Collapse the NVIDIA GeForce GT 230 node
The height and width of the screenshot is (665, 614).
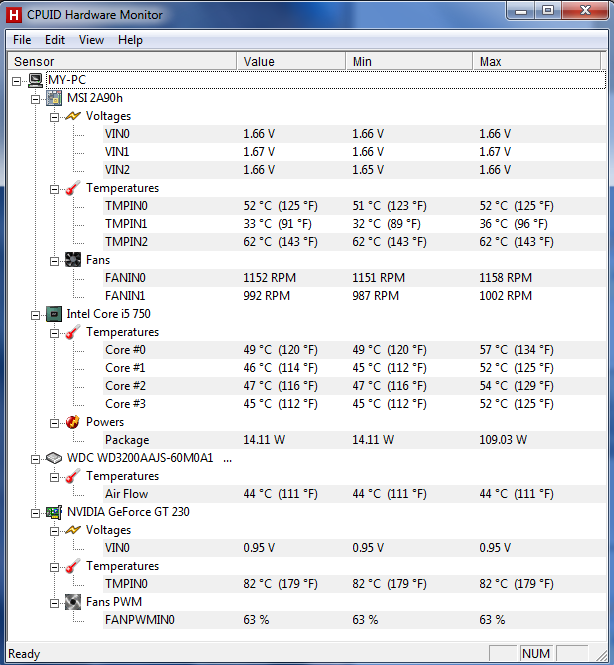tap(36, 513)
